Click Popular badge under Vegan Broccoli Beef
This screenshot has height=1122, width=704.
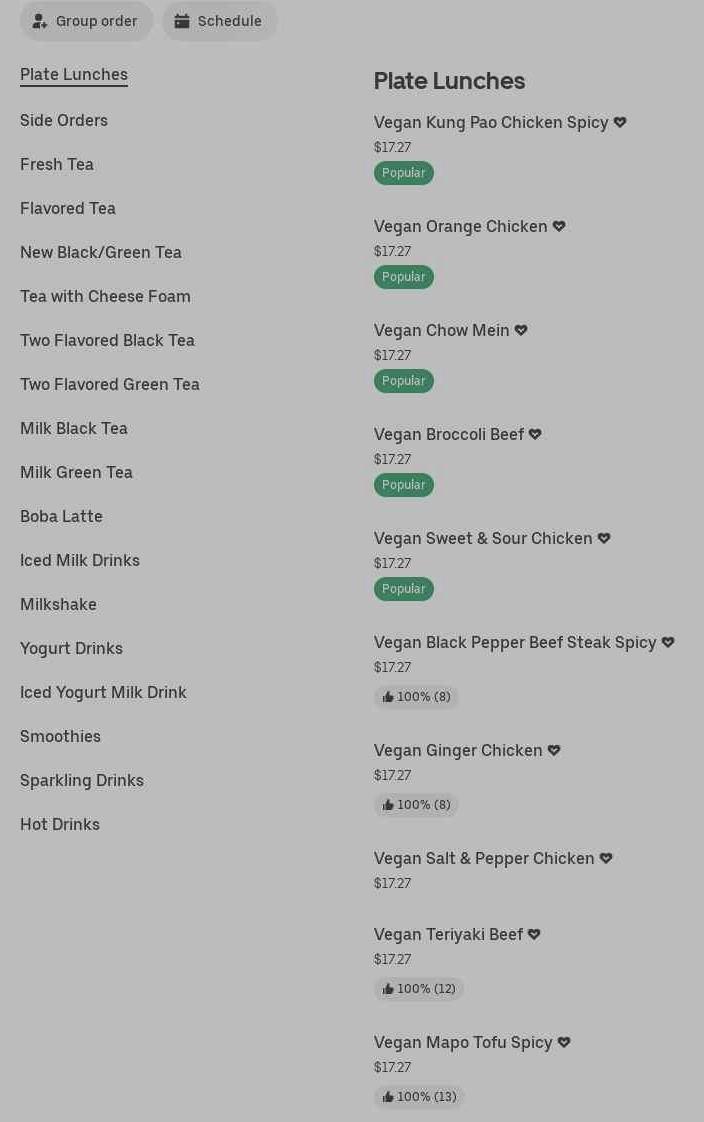[x=403, y=485]
